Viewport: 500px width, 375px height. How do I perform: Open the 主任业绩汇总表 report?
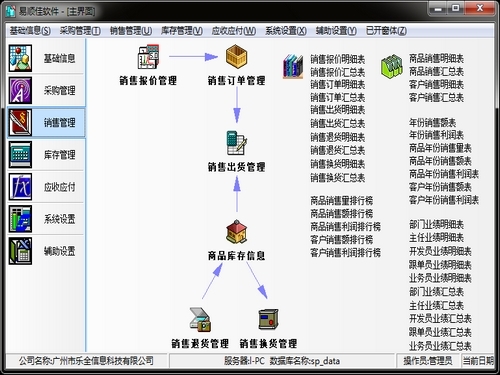436,305
